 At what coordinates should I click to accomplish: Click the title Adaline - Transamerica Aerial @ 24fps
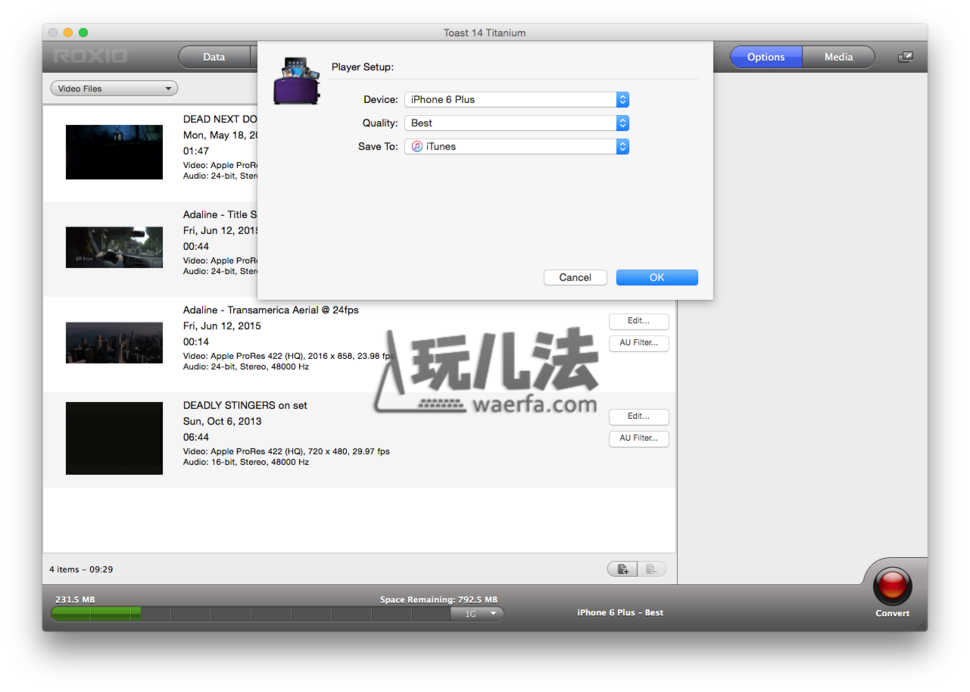tap(270, 310)
